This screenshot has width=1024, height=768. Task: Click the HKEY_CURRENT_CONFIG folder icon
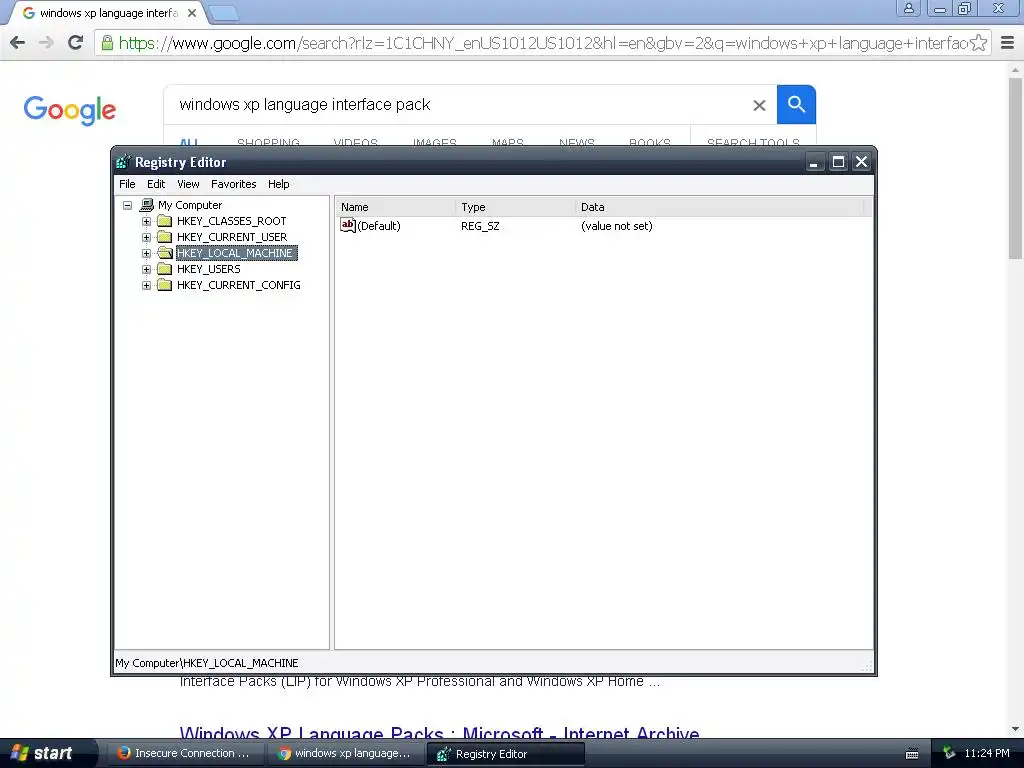[165, 285]
